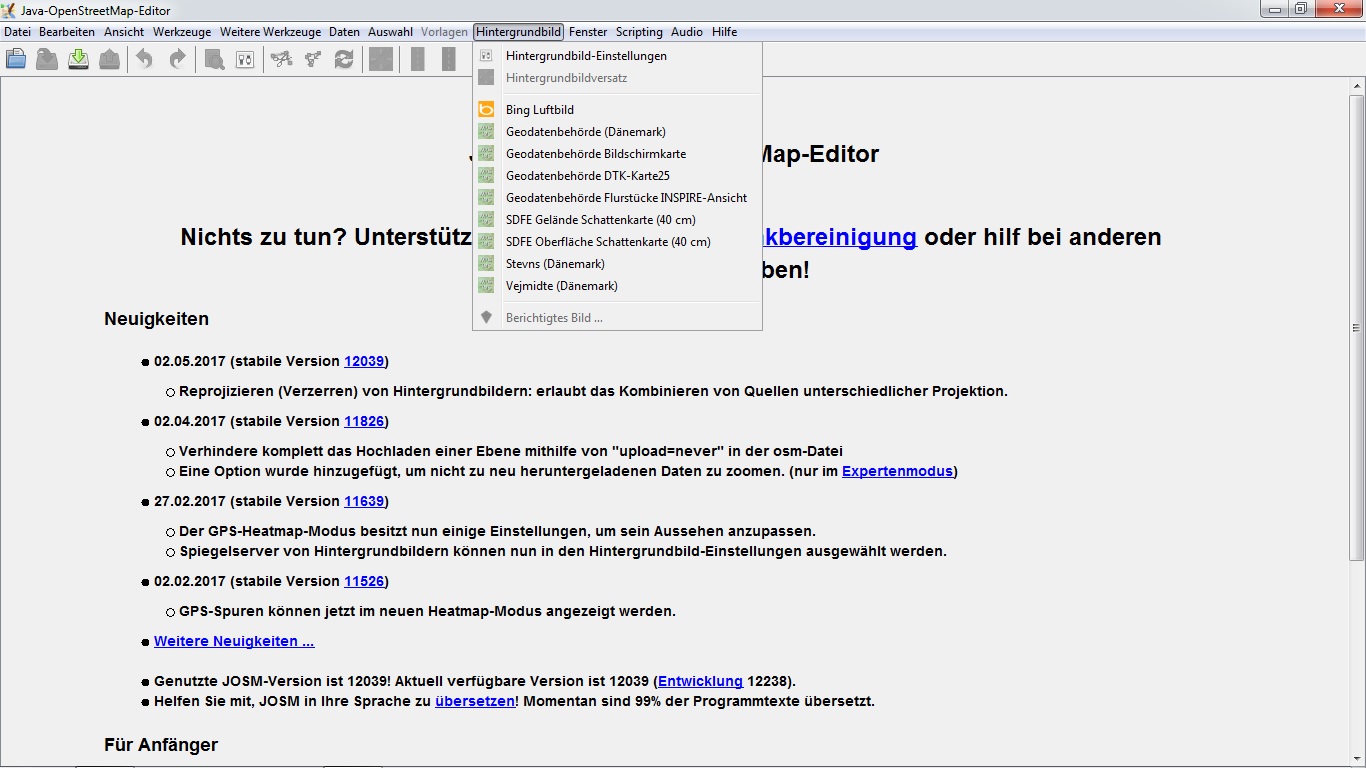Click the übersetzen link
Screen dimensions: 1366x768
pyautogui.click(x=474, y=701)
